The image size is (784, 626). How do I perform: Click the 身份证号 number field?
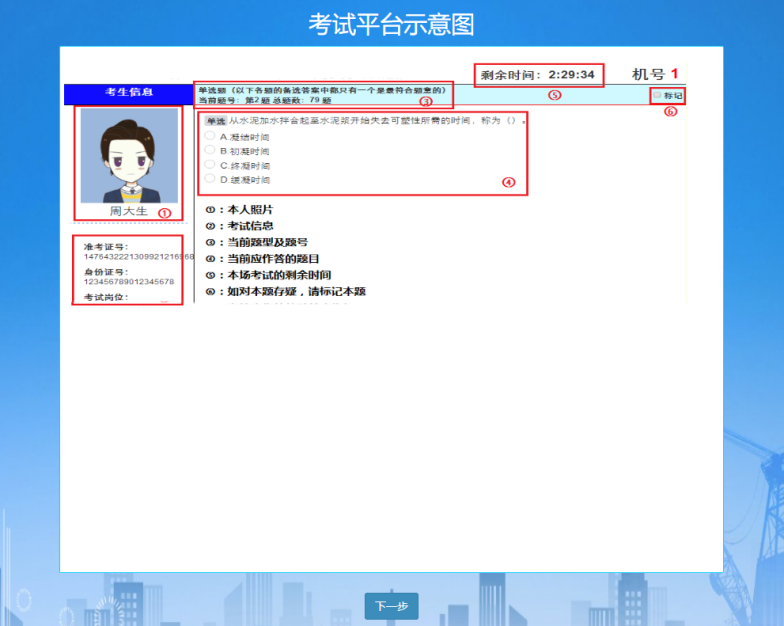[129, 282]
